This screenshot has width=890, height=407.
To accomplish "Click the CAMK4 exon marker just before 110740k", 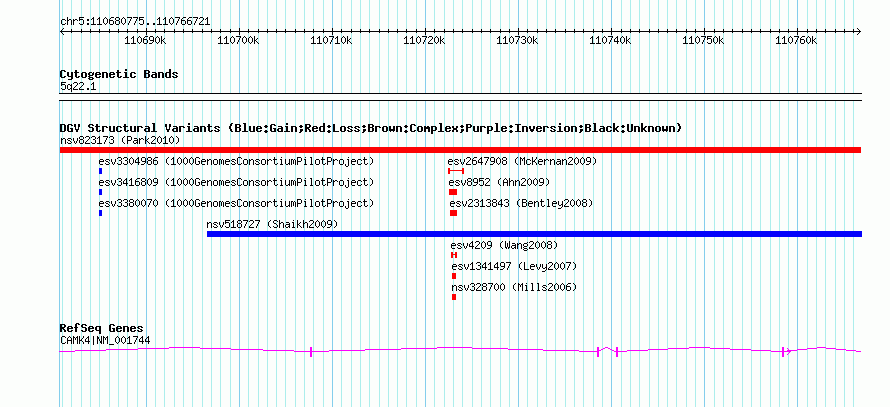I will [598, 351].
